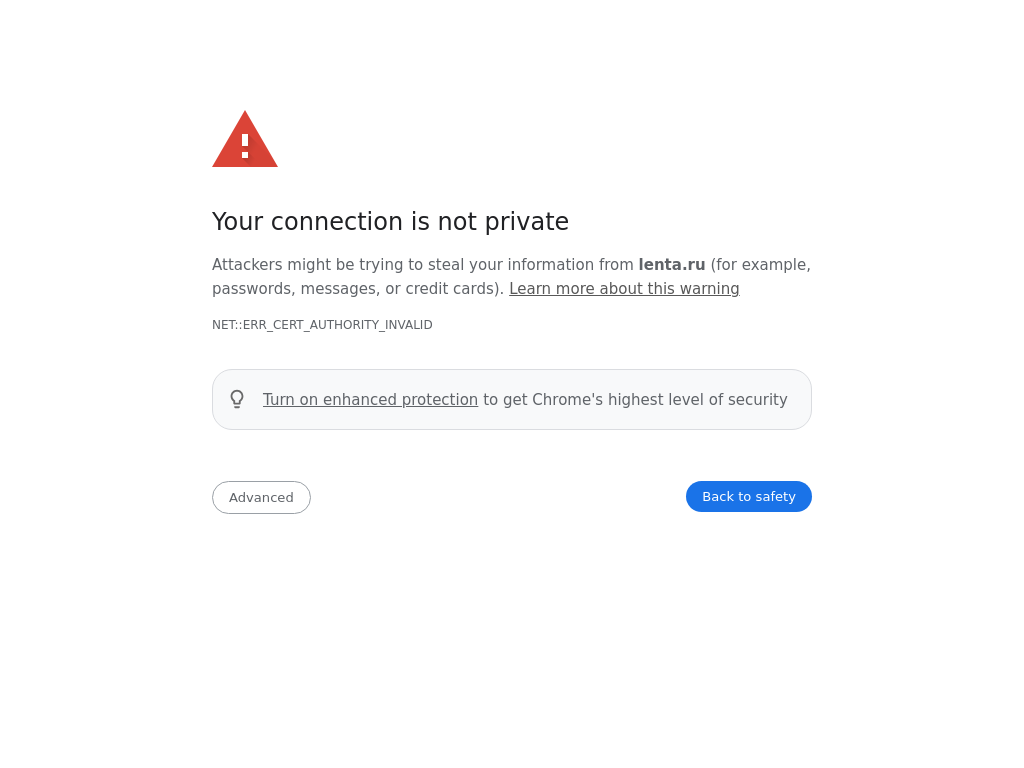Viewport: 1024px width, 768px height.
Task: Follow the Turn on enhanced protection link
Action: pos(370,400)
